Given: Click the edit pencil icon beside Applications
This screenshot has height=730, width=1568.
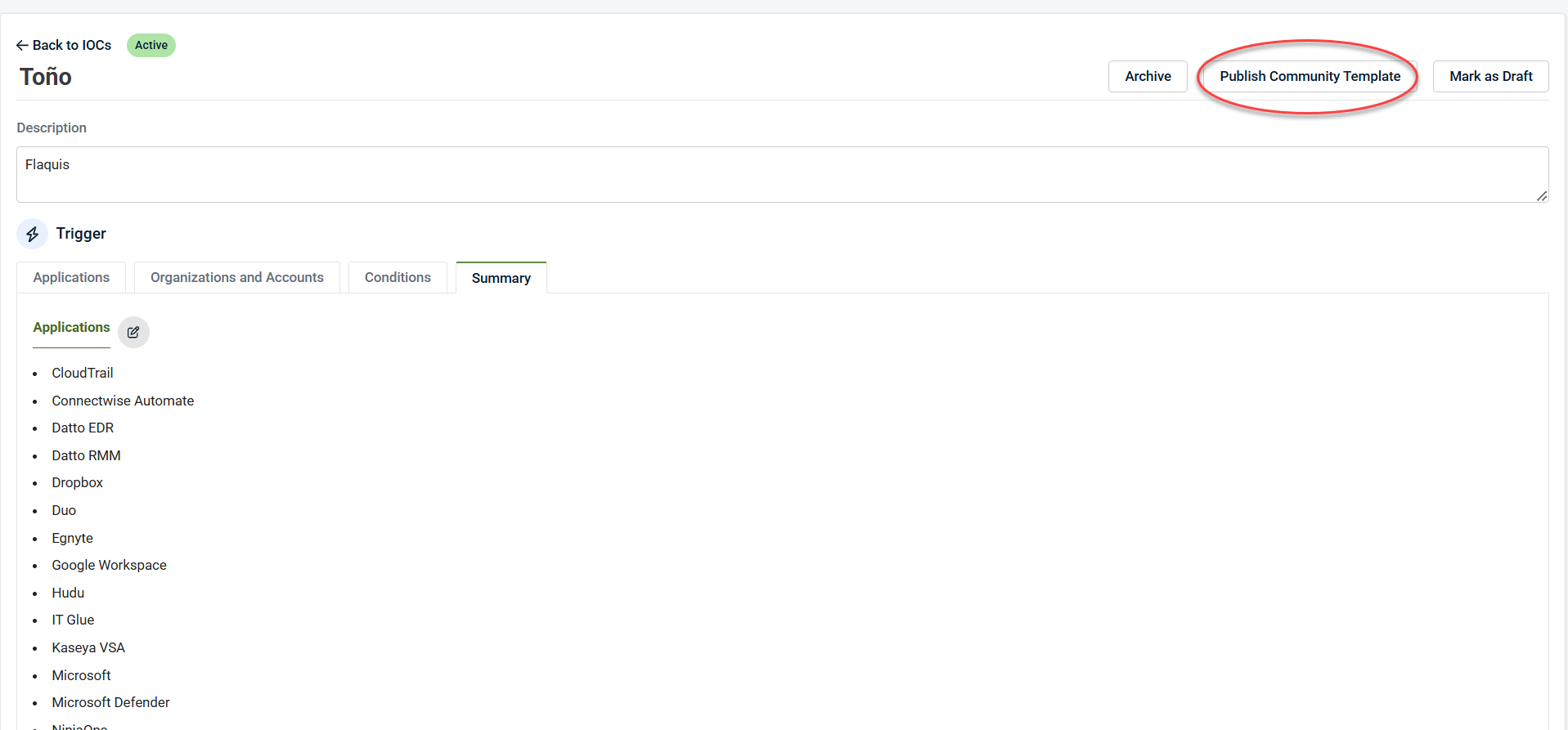Looking at the screenshot, I should tap(133, 333).
